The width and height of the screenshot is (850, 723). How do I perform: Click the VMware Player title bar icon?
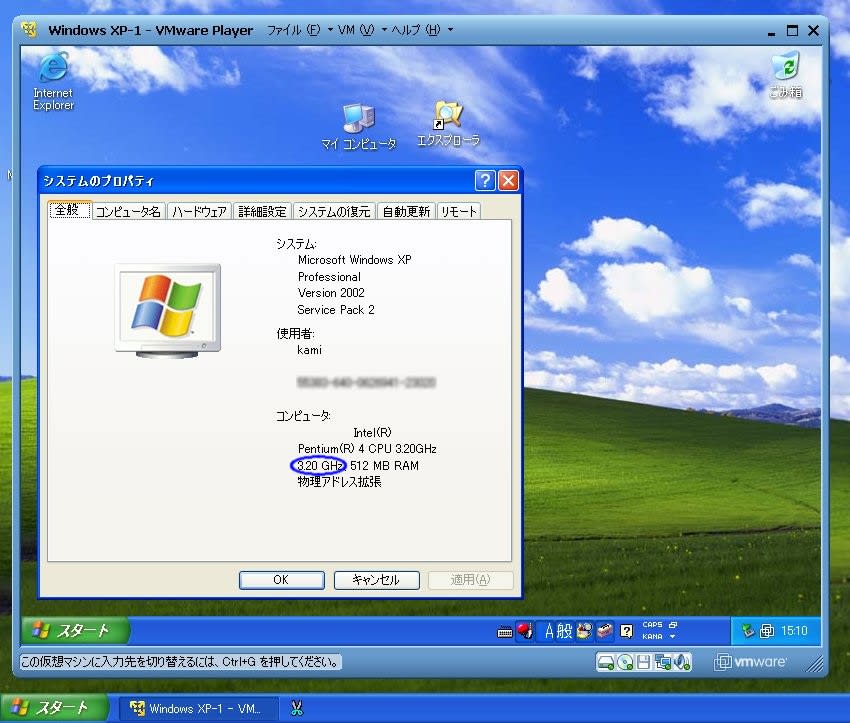pyautogui.click(x=29, y=29)
